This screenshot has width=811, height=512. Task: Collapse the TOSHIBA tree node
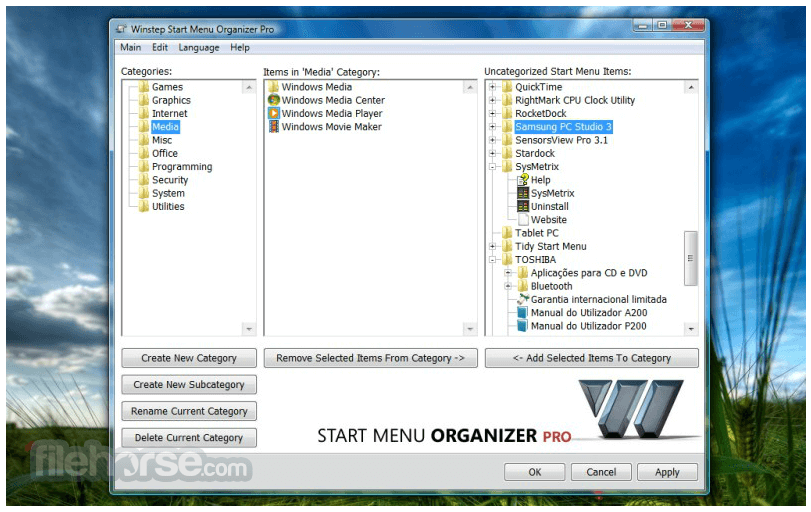[492, 260]
